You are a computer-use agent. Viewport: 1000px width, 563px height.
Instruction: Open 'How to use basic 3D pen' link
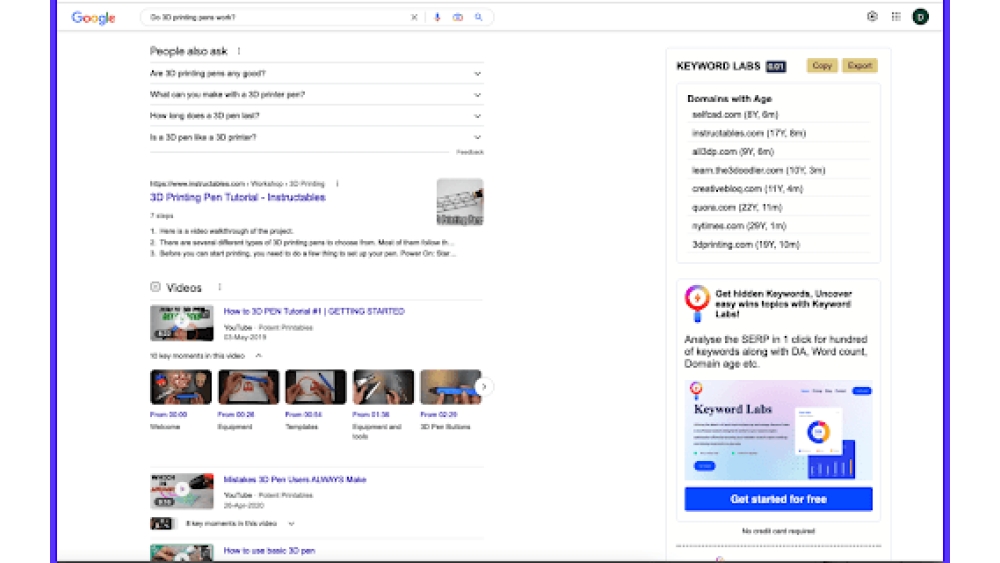click(269, 550)
